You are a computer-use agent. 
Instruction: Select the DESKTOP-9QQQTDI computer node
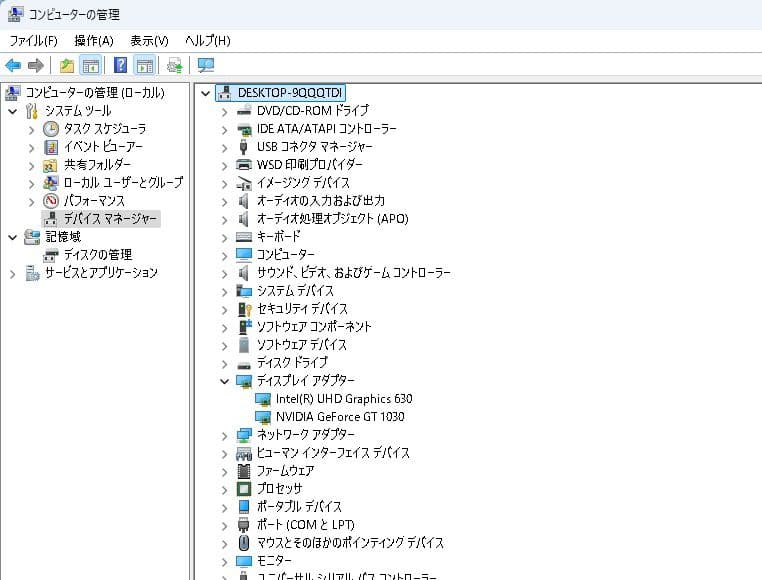[290, 92]
